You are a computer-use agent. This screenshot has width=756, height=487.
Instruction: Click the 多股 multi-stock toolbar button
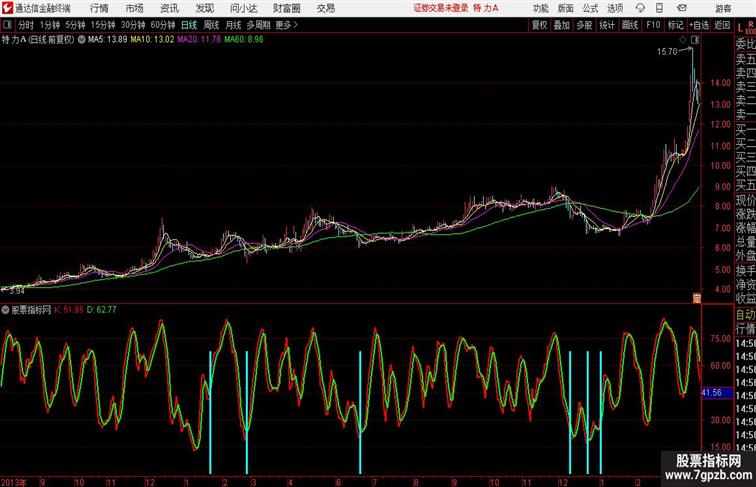tap(584, 25)
